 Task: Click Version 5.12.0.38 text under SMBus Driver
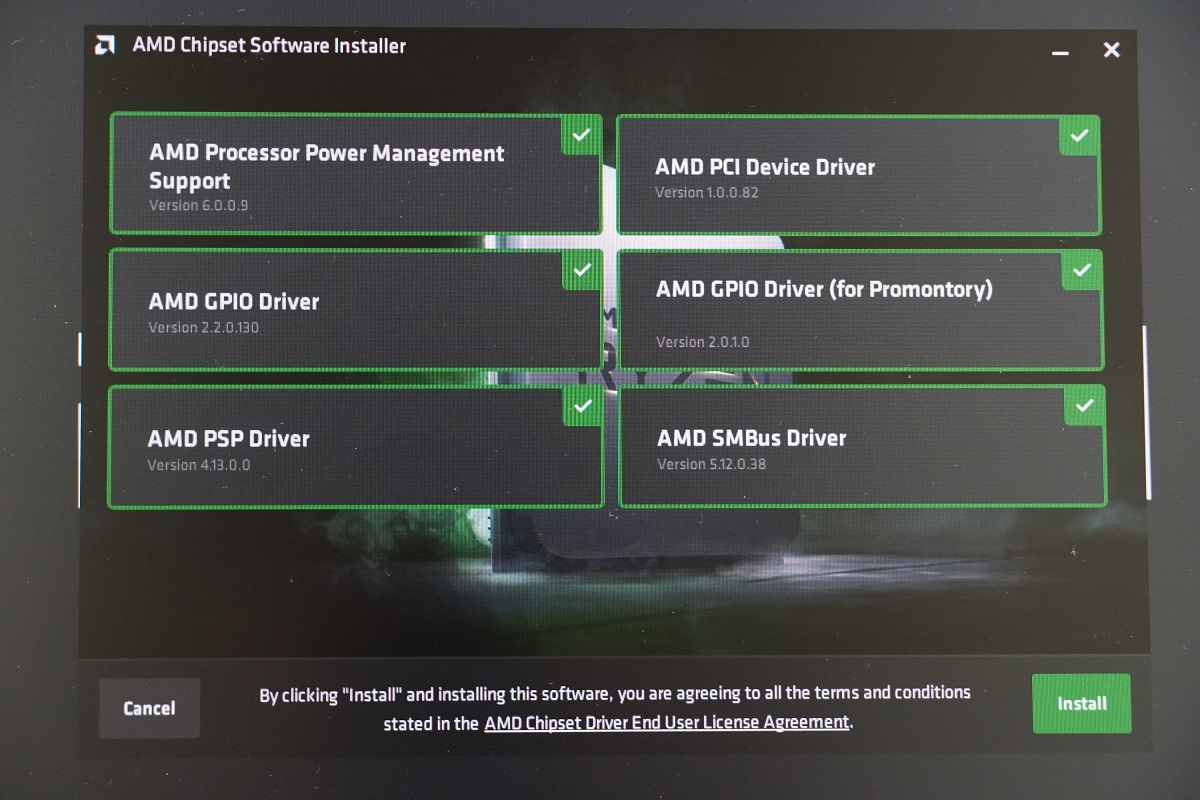[711, 464]
